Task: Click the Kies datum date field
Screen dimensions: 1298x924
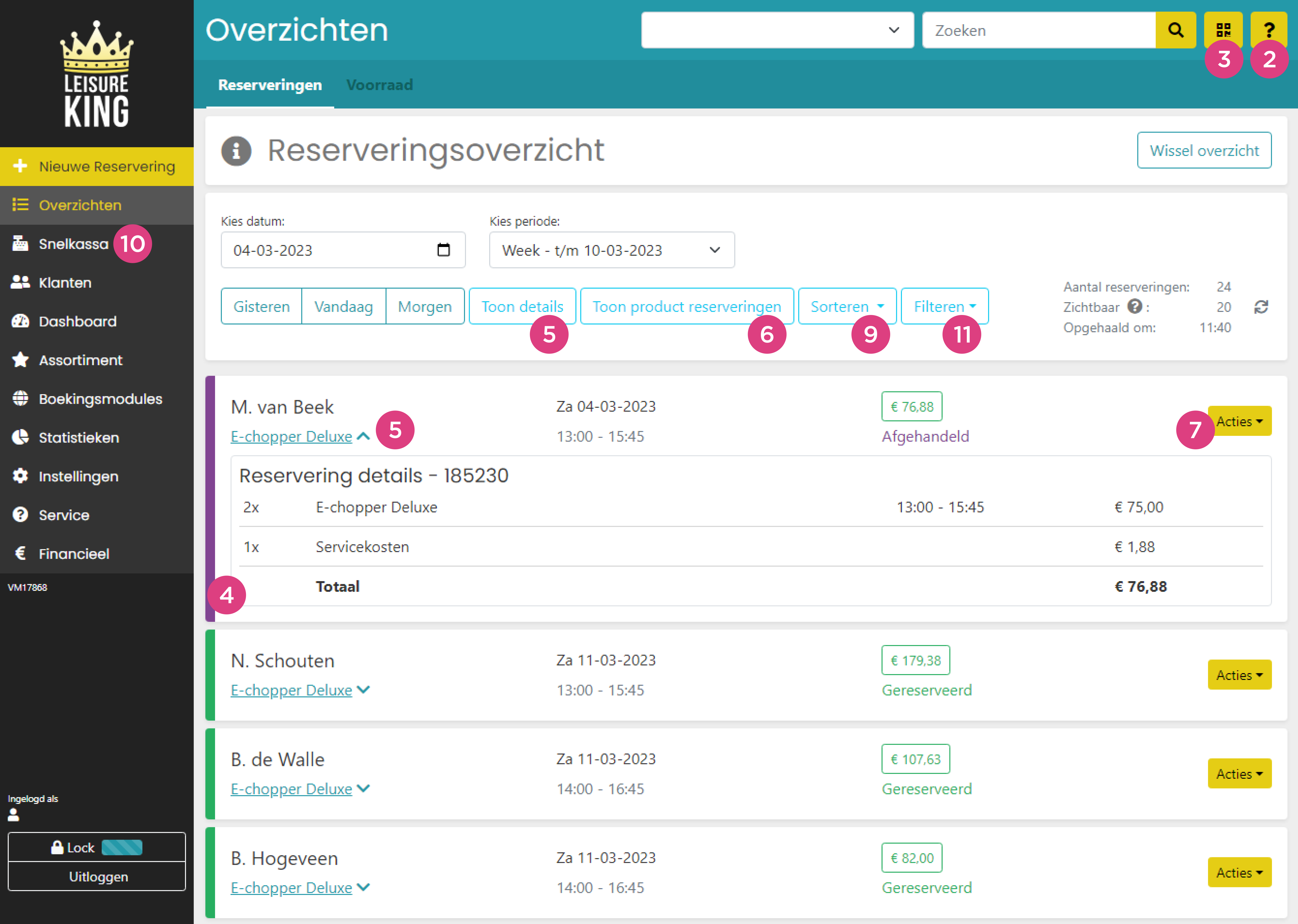Action: (x=343, y=250)
